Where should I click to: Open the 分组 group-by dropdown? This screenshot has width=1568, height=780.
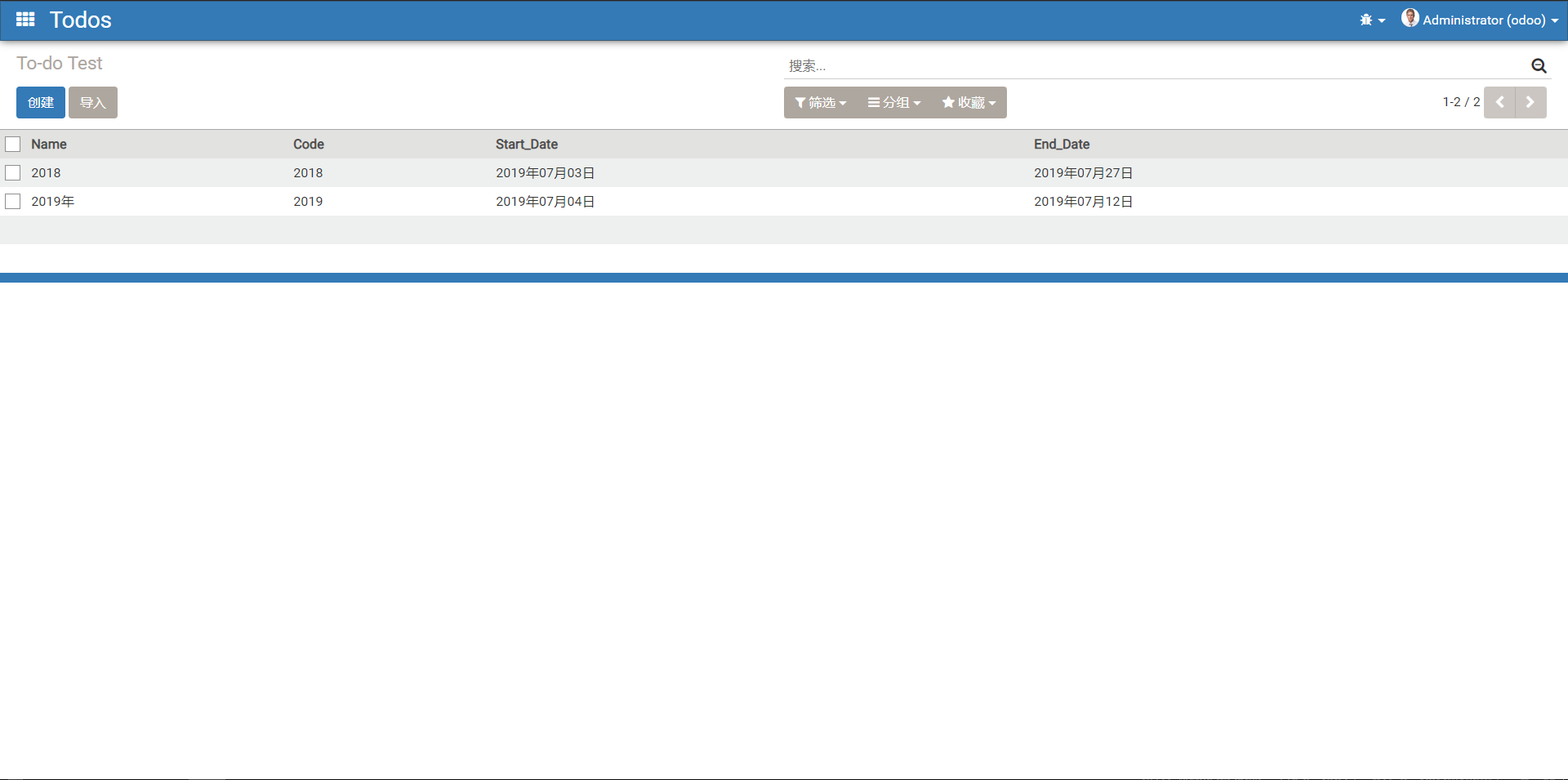[894, 103]
